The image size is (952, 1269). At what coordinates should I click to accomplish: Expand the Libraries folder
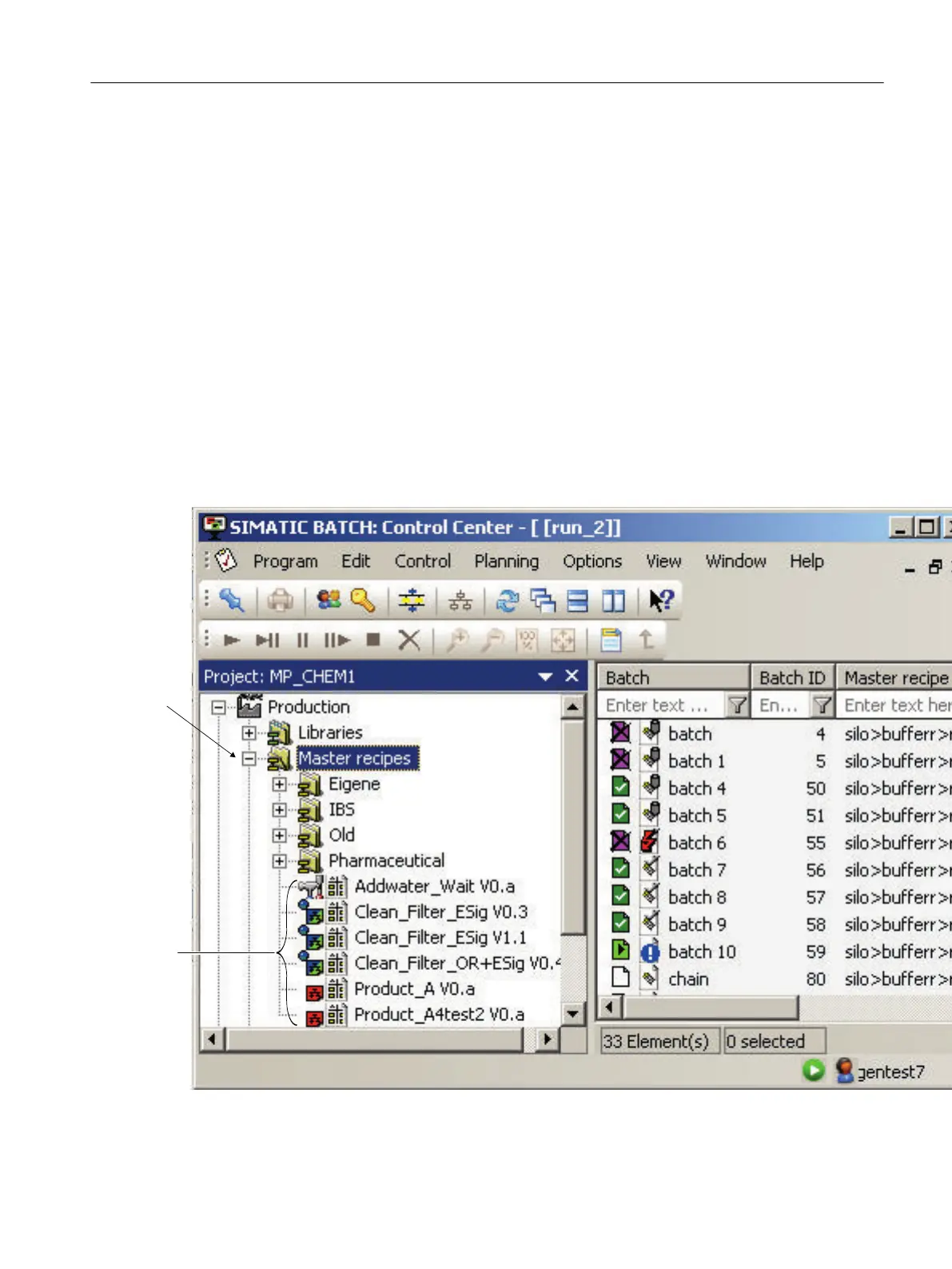(249, 732)
